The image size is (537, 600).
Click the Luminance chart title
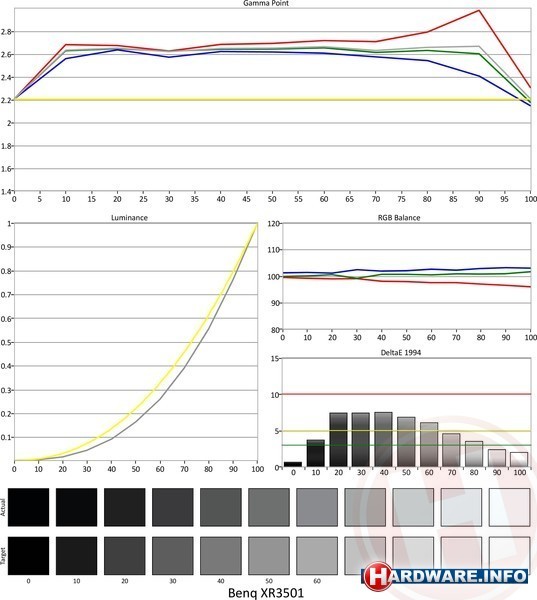129,218
